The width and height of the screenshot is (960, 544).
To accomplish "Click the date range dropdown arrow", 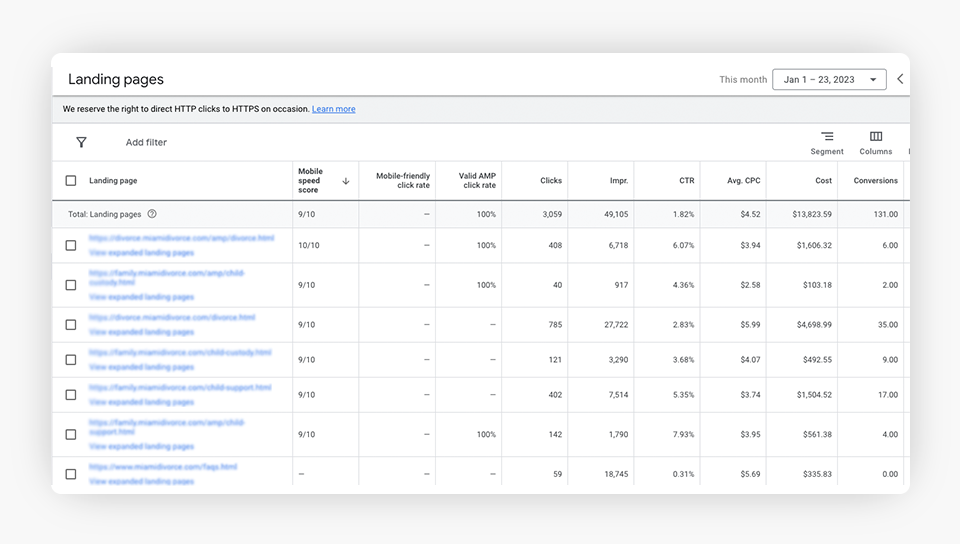I will click(x=873, y=80).
